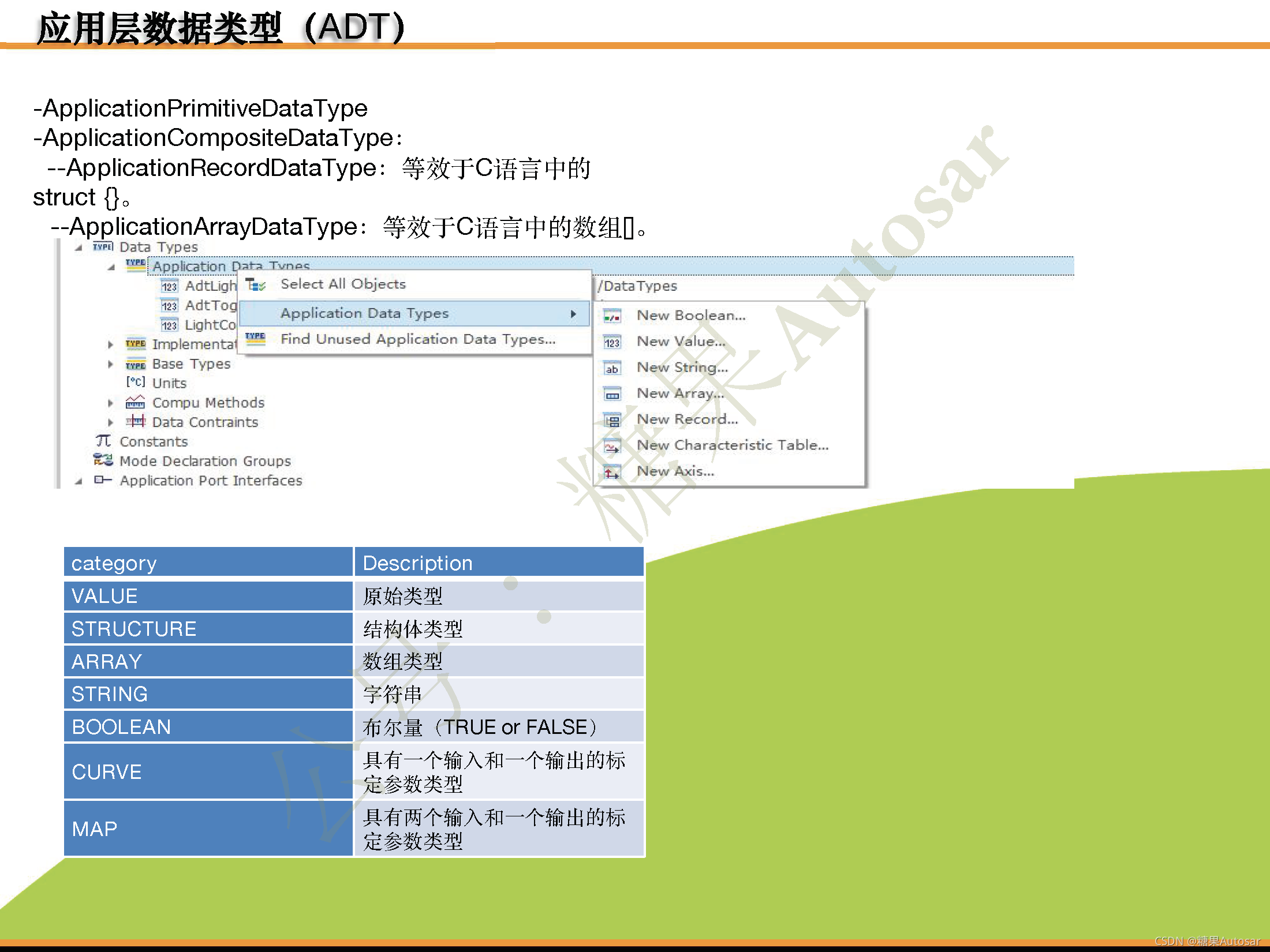Click the ab icon beside New String

click(x=612, y=368)
